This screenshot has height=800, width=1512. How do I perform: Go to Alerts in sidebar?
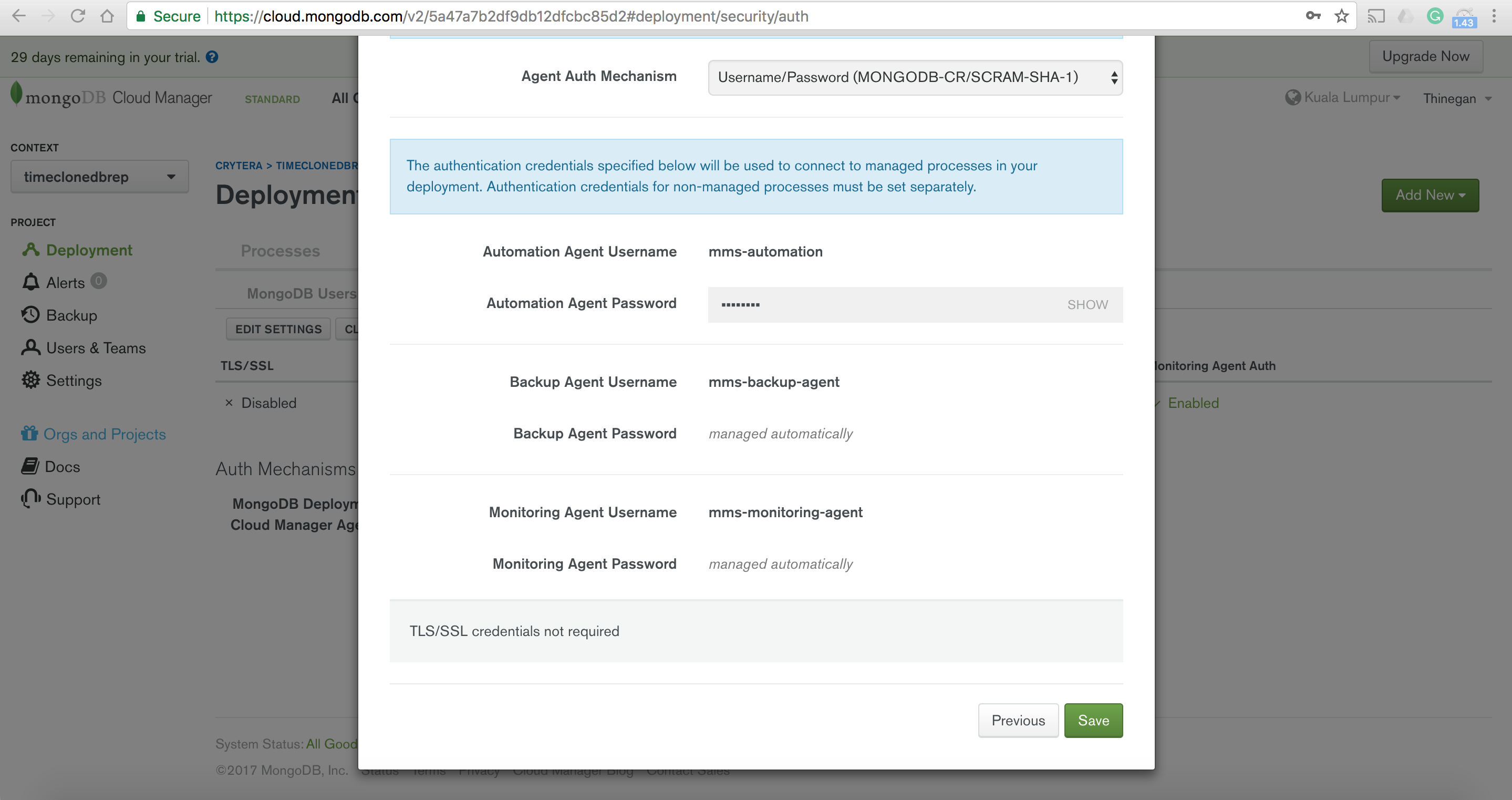(65, 283)
